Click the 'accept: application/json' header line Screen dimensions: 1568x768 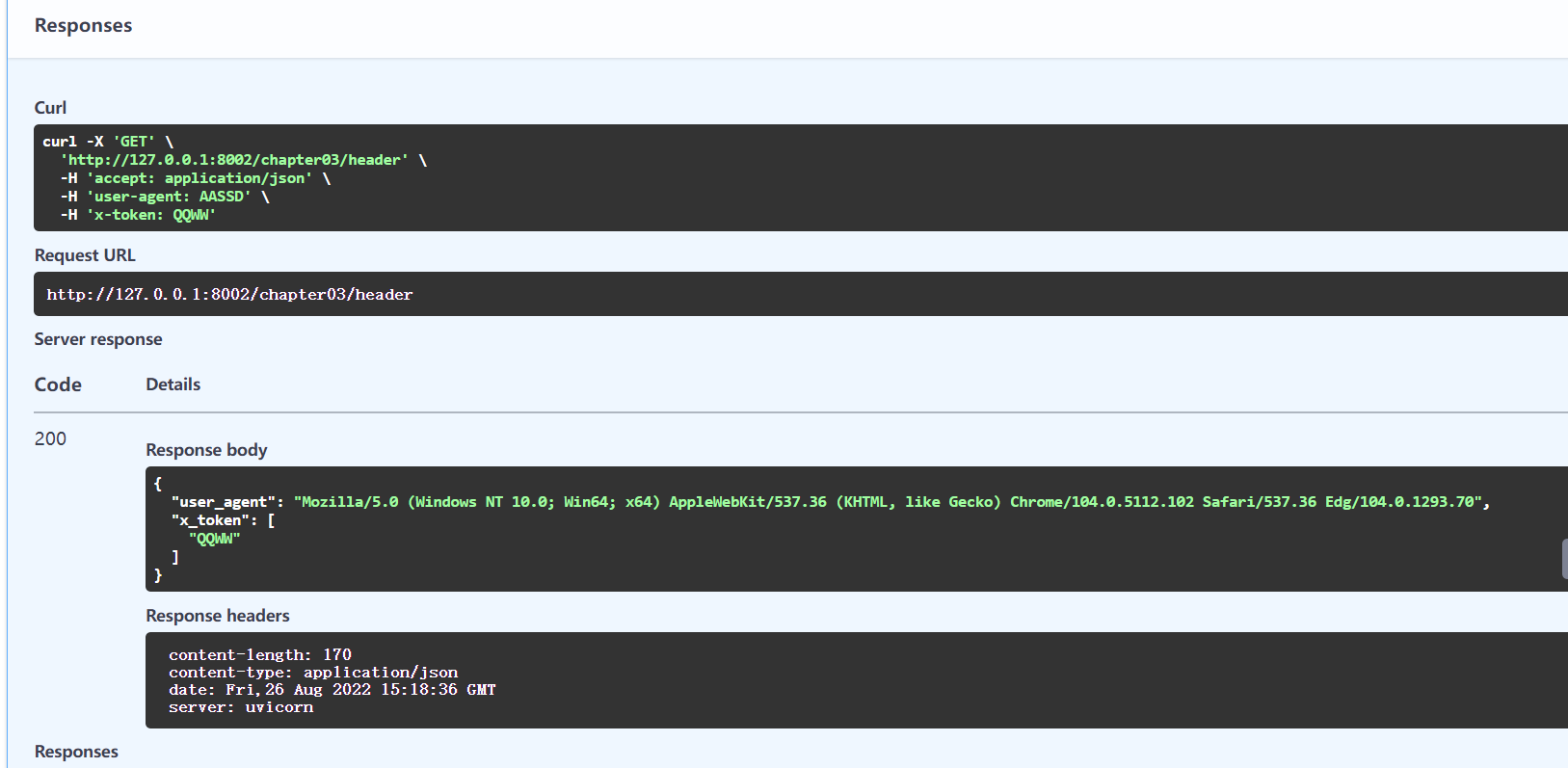196,178
